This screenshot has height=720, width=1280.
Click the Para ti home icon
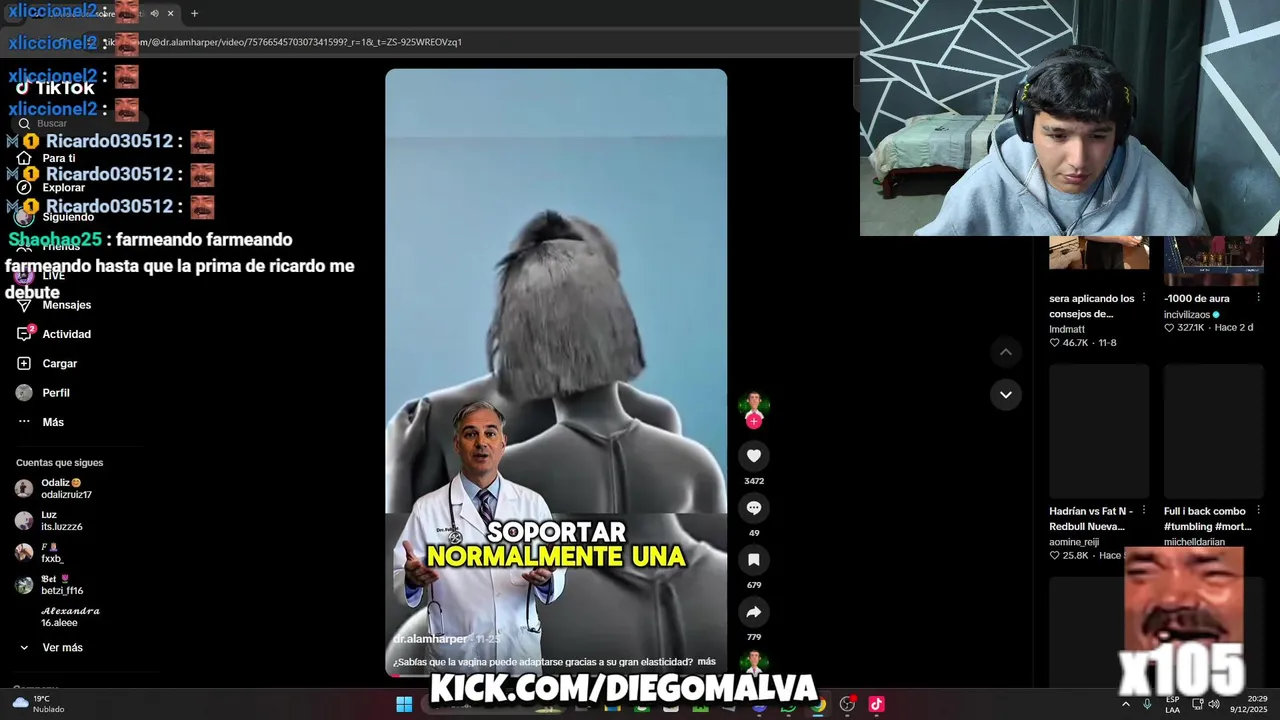24,158
